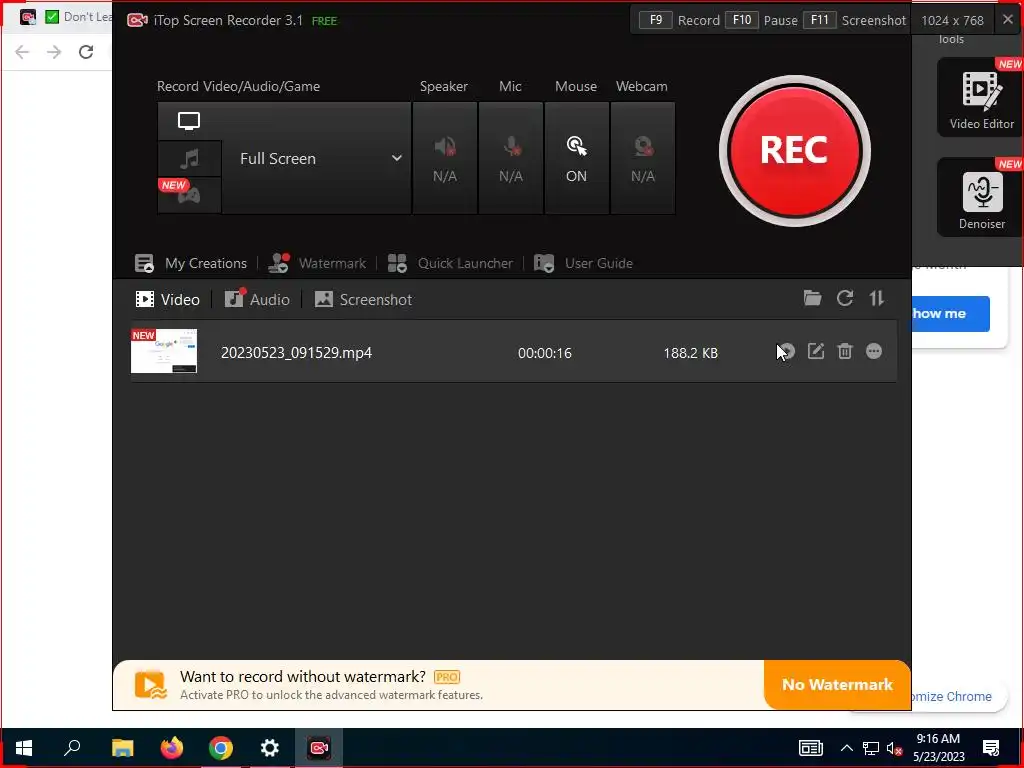This screenshot has height=768, width=1024.
Task: Switch to the Screenshot tab
Action: tap(363, 300)
